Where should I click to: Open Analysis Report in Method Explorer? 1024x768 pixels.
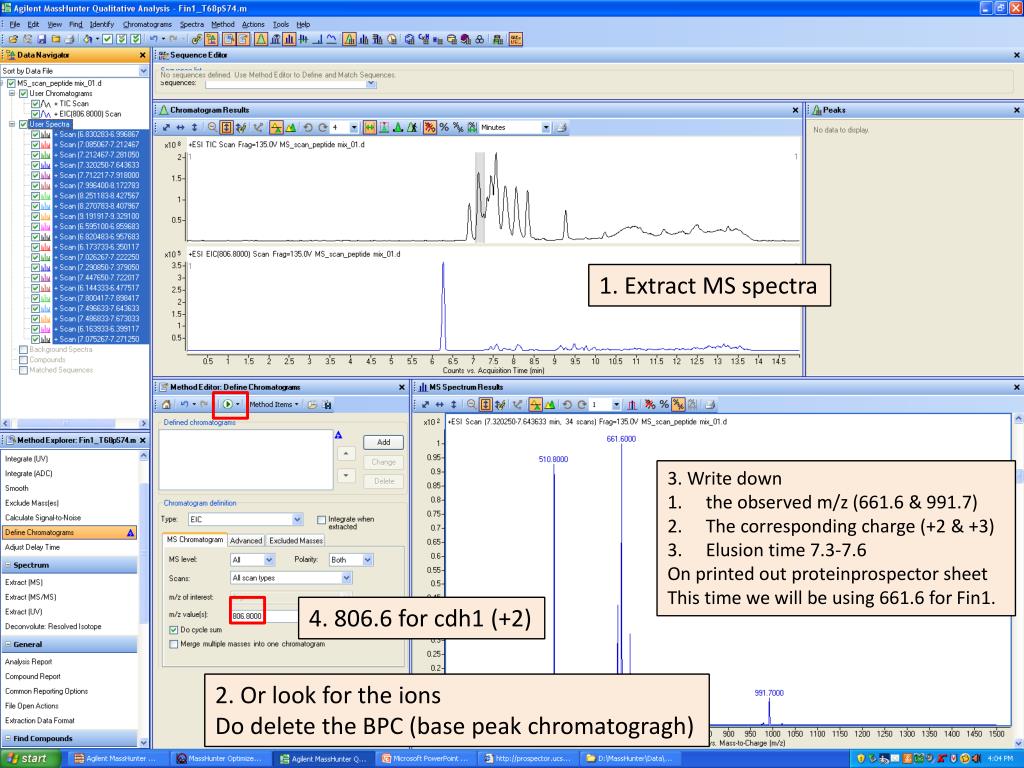29,662
